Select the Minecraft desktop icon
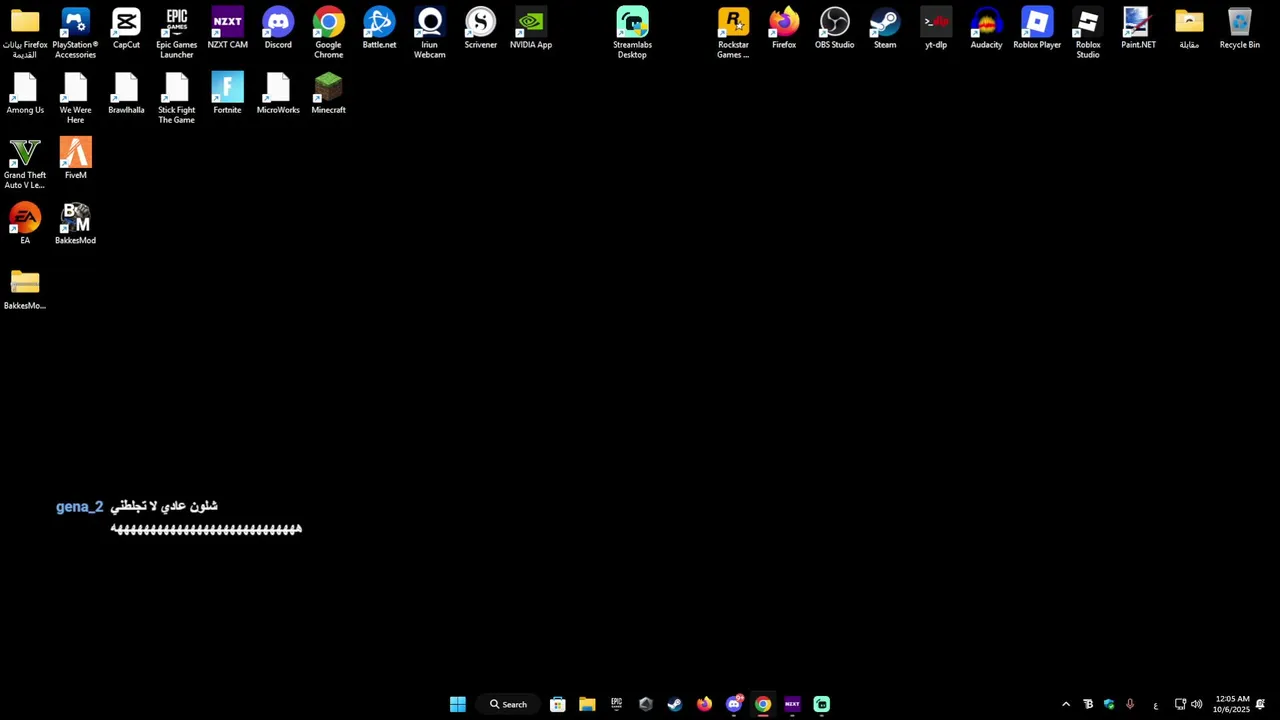 [328, 93]
